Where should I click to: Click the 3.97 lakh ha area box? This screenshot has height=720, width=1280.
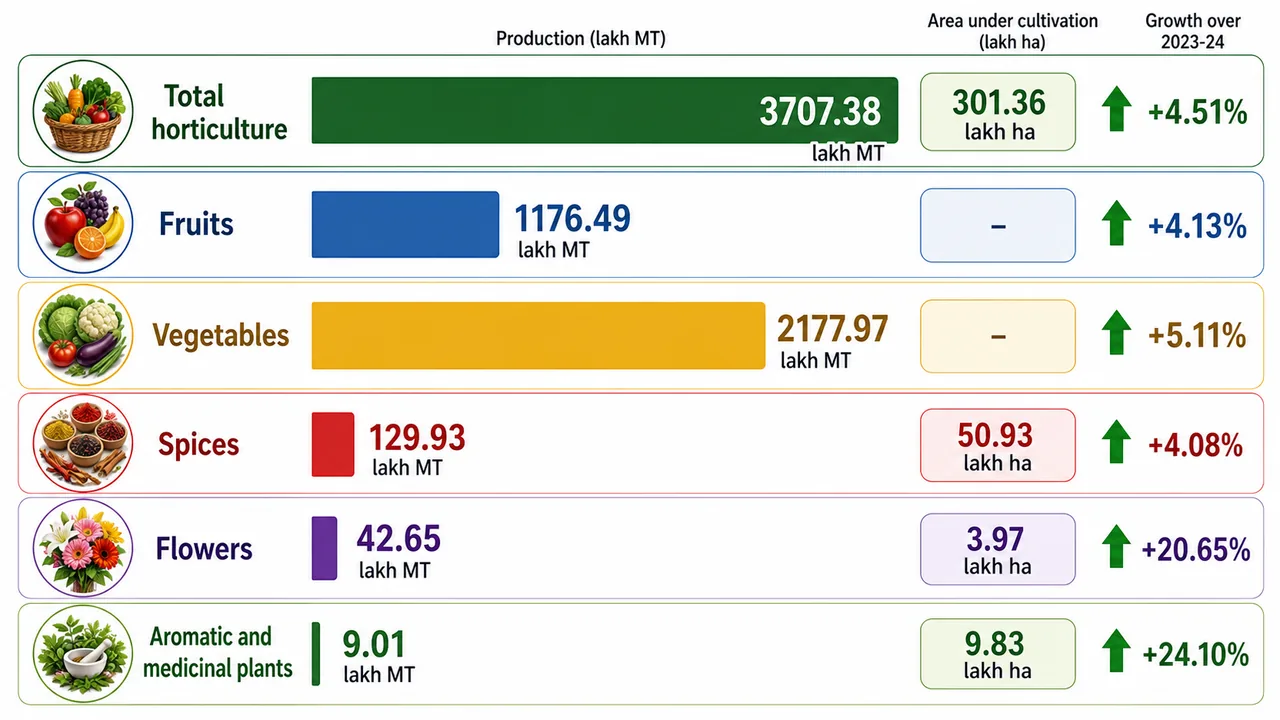click(x=998, y=549)
